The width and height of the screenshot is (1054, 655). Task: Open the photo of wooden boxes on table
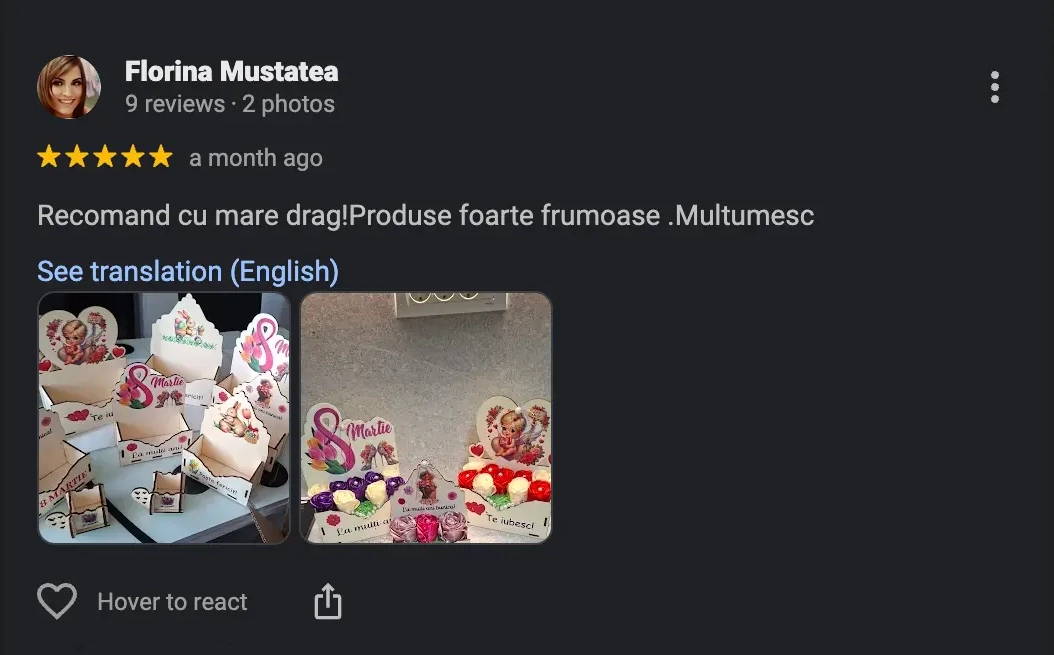point(164,418)
